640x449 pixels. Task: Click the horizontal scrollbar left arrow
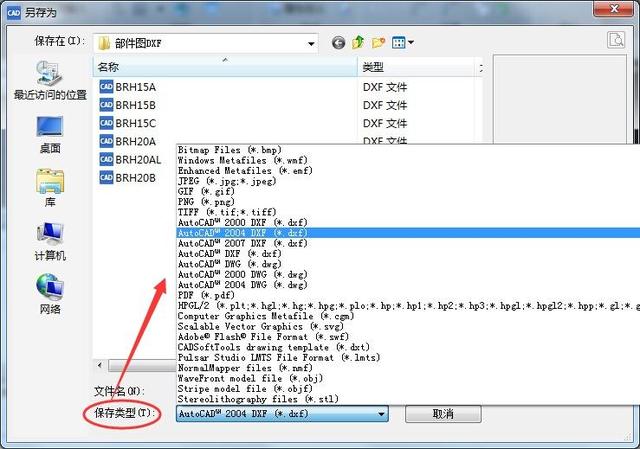click(100, 365)
